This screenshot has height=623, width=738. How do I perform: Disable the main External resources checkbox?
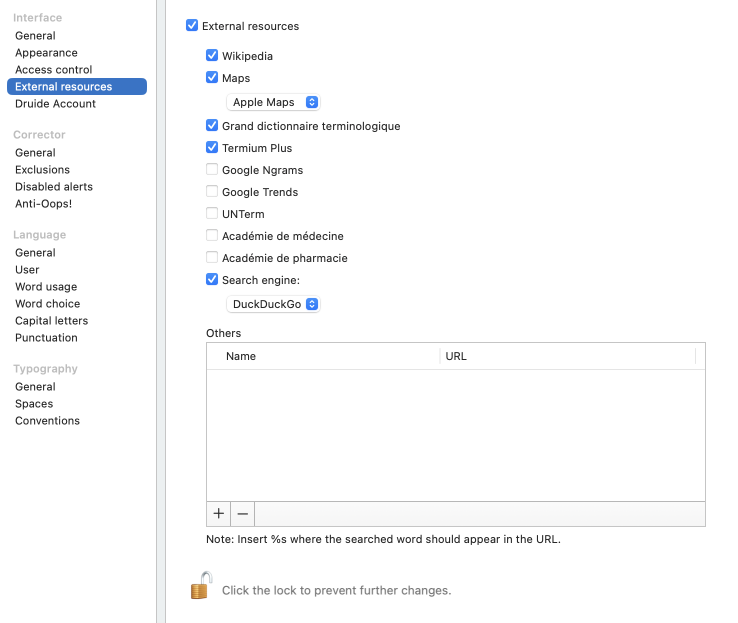(x=192, y=26)
